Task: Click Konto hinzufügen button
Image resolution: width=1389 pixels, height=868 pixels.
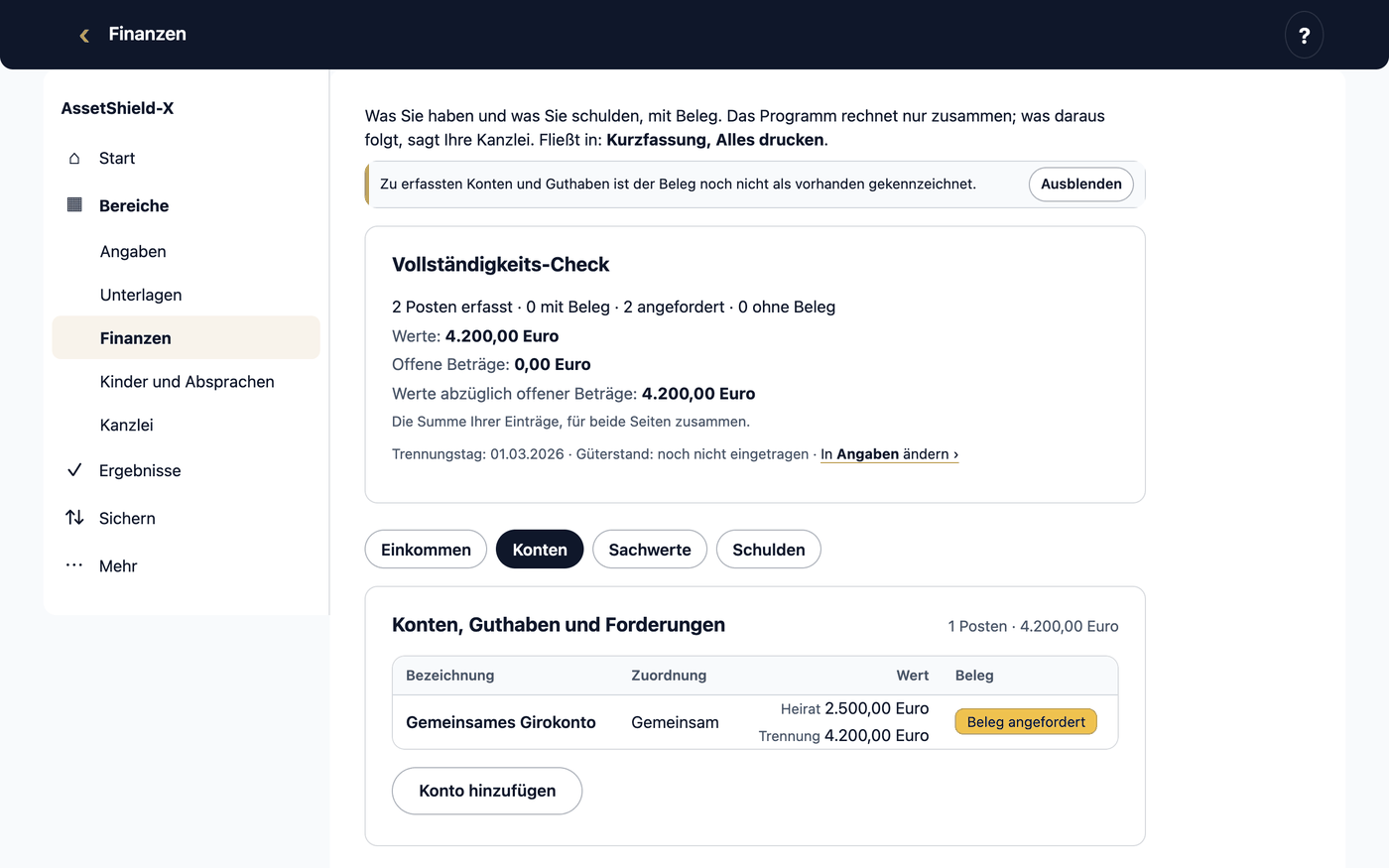Action: [487, 791]
